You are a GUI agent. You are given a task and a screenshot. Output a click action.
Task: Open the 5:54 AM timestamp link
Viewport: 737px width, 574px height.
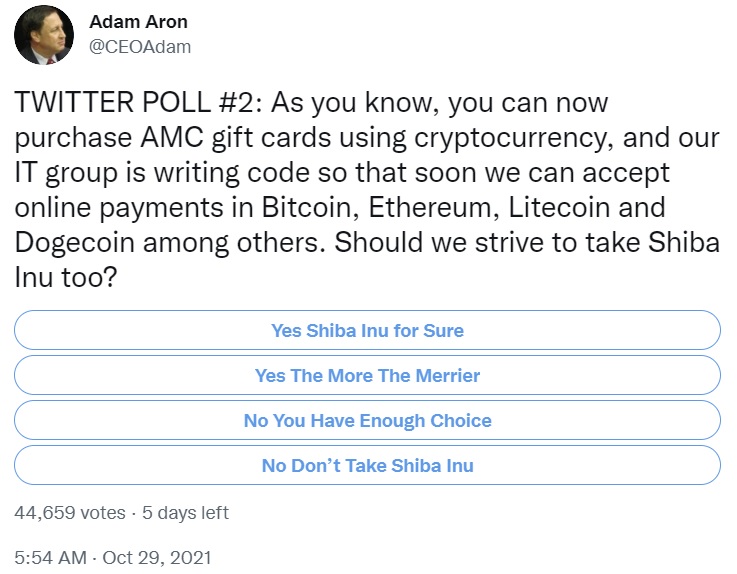click(x=51, y=557)
